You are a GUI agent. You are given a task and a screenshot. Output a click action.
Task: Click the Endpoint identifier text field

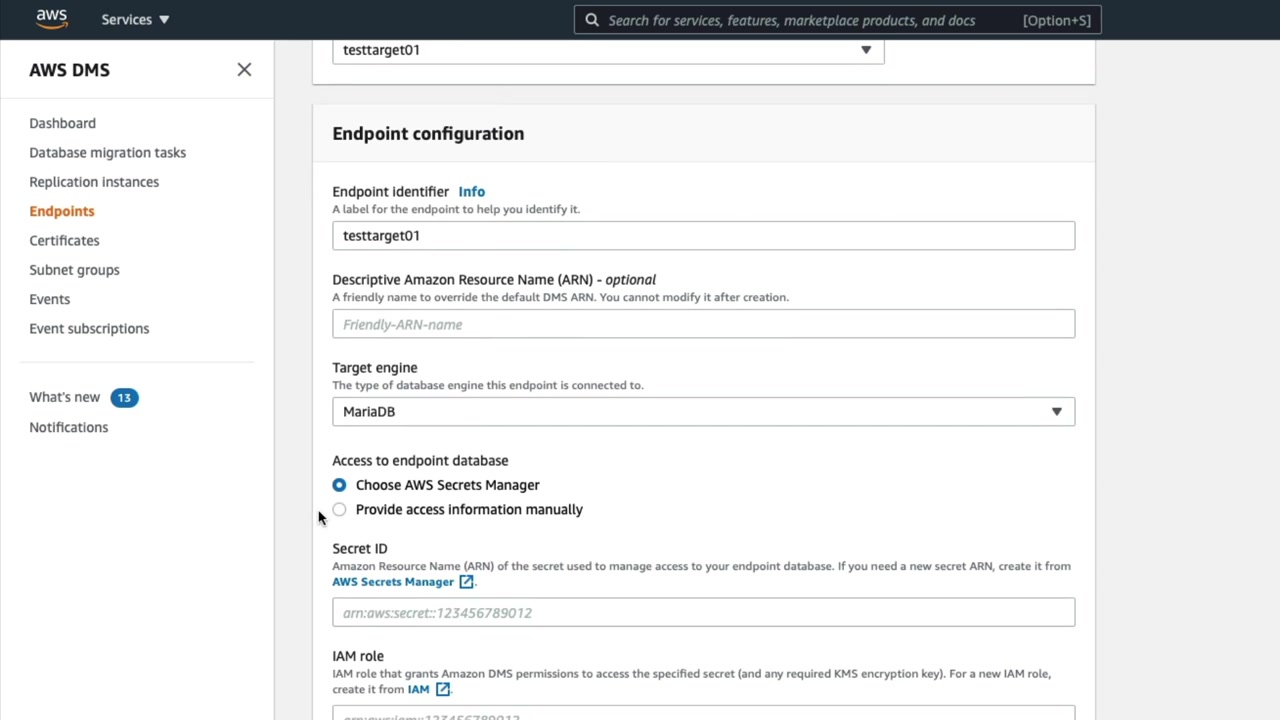(x=703, y=236)
